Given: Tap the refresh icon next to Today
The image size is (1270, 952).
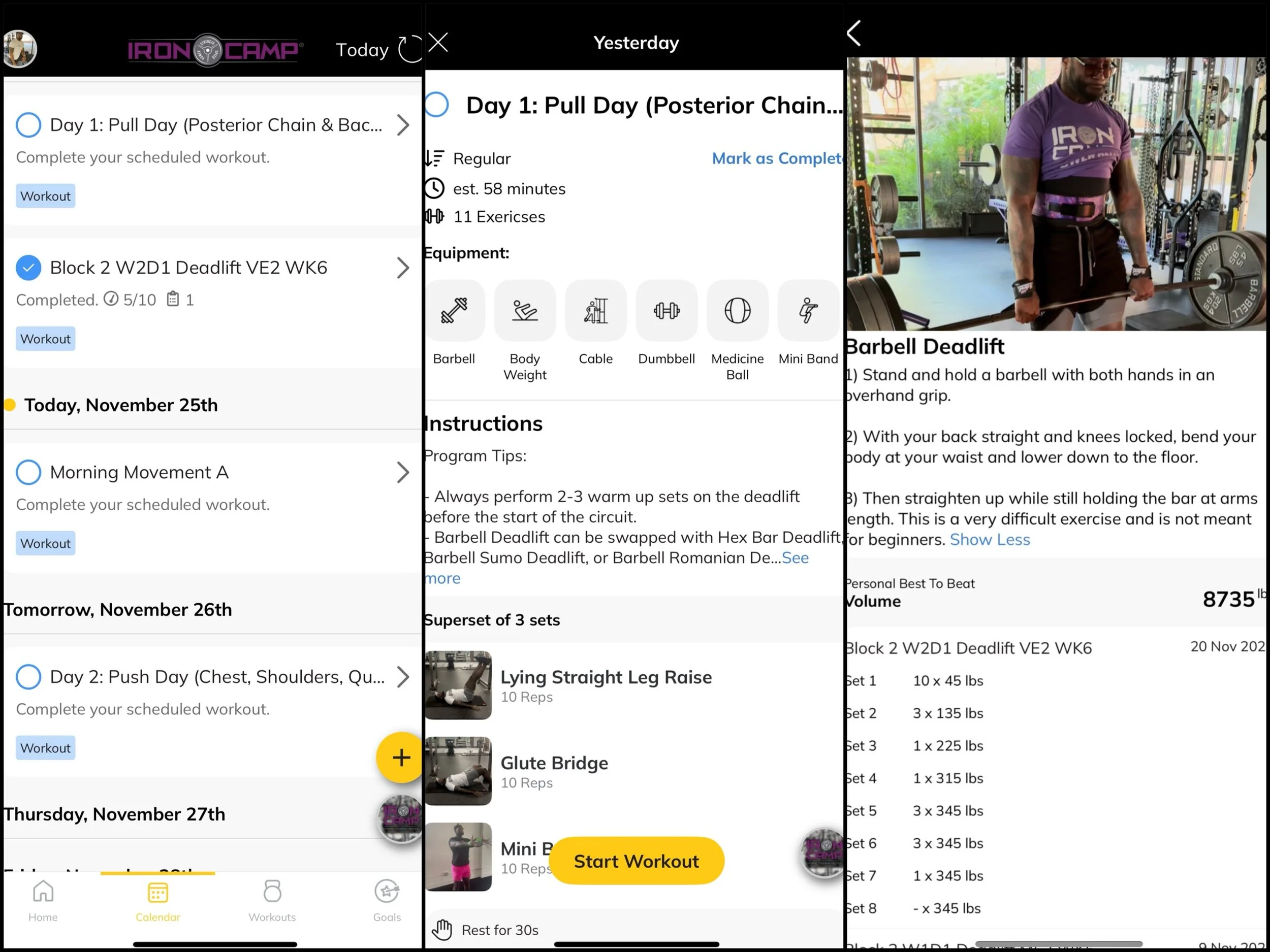Looking at the screenshot, I should coord(410,49).
